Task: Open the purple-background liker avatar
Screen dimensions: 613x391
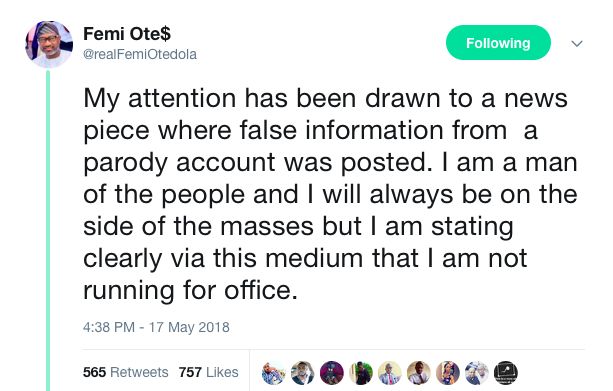Action: coord(332,373)
